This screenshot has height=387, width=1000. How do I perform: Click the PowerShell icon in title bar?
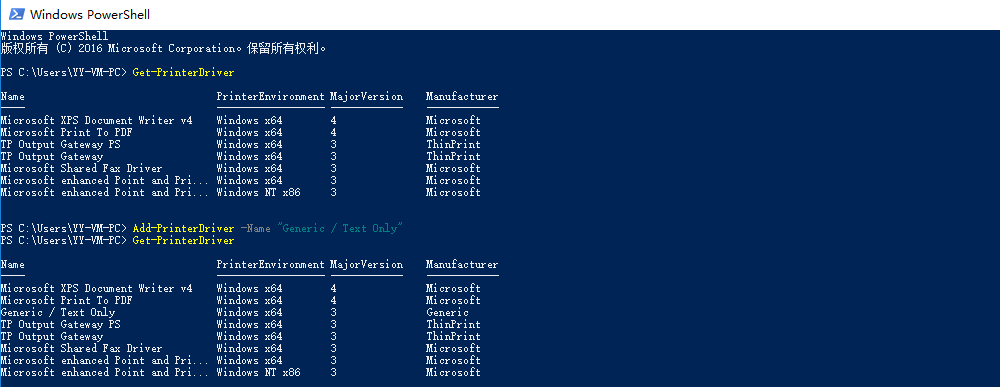(x=17, y=14)
